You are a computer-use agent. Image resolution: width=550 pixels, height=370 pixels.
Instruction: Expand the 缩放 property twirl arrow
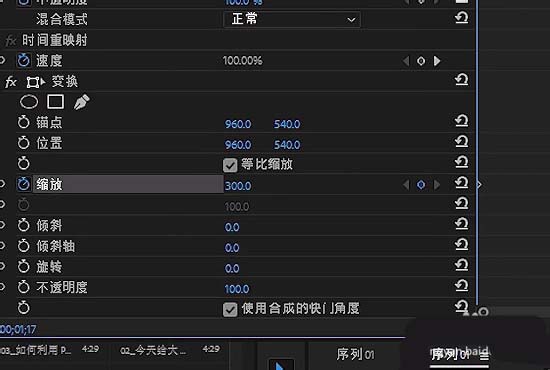coord(2,184)
